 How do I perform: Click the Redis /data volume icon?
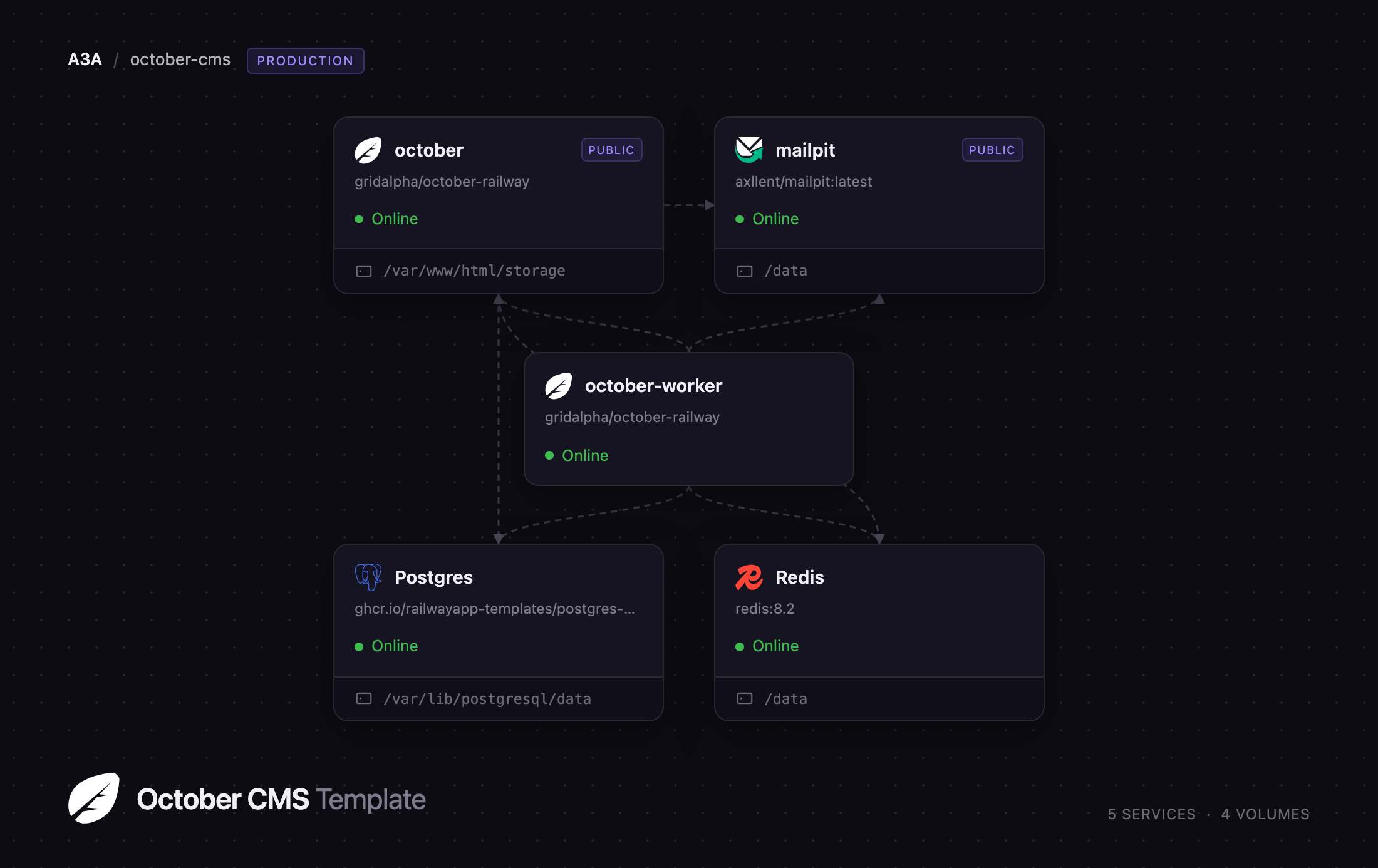pyautogui.click(x=745, y=698)
